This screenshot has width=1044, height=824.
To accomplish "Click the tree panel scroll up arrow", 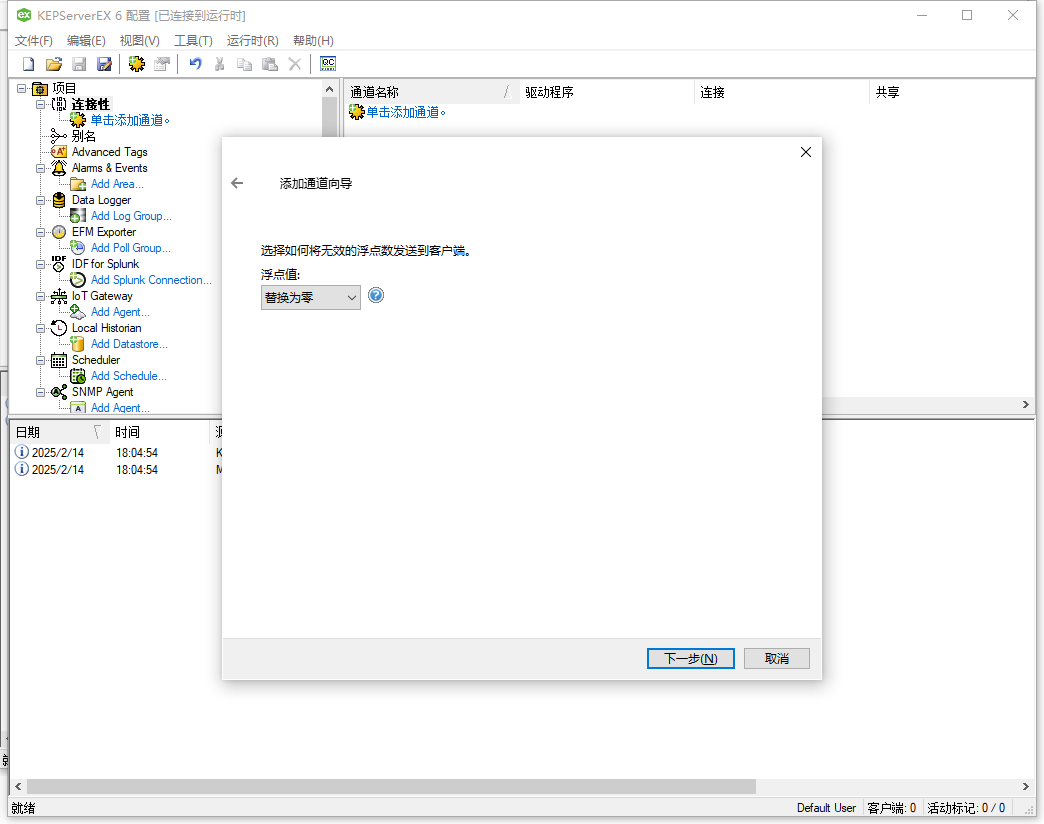I will point(330,89).
